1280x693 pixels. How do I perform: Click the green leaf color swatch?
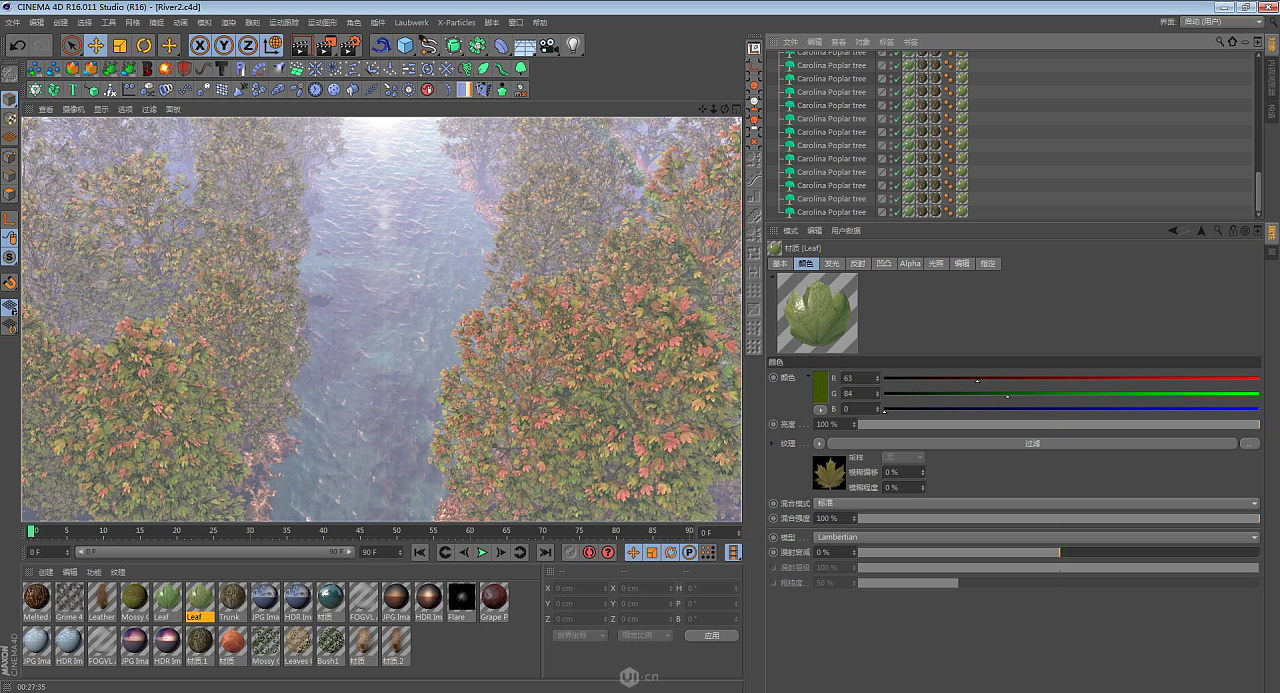click(820, 386)
